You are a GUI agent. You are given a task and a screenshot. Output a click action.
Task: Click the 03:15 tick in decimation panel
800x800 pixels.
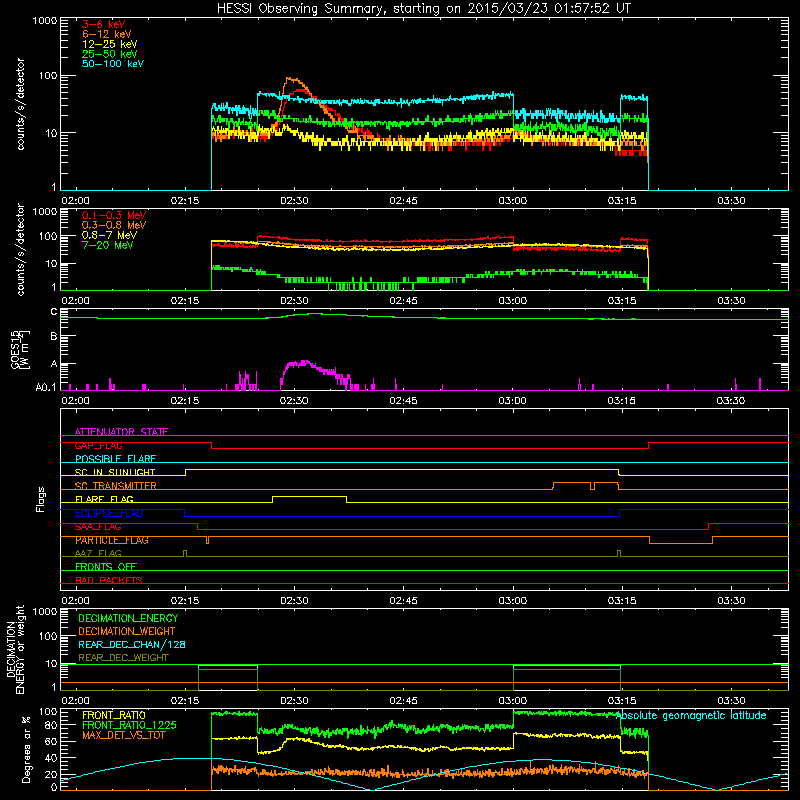pyautogui.click(x=621, y=701)
